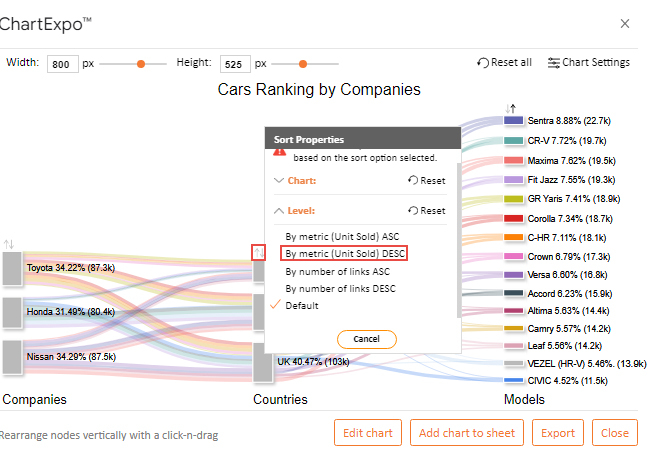Image resolution: width=648 pixels, height=464 pixels.
Task: Click the Sort Properties panel scrollbar
Action: click(459, 240)
